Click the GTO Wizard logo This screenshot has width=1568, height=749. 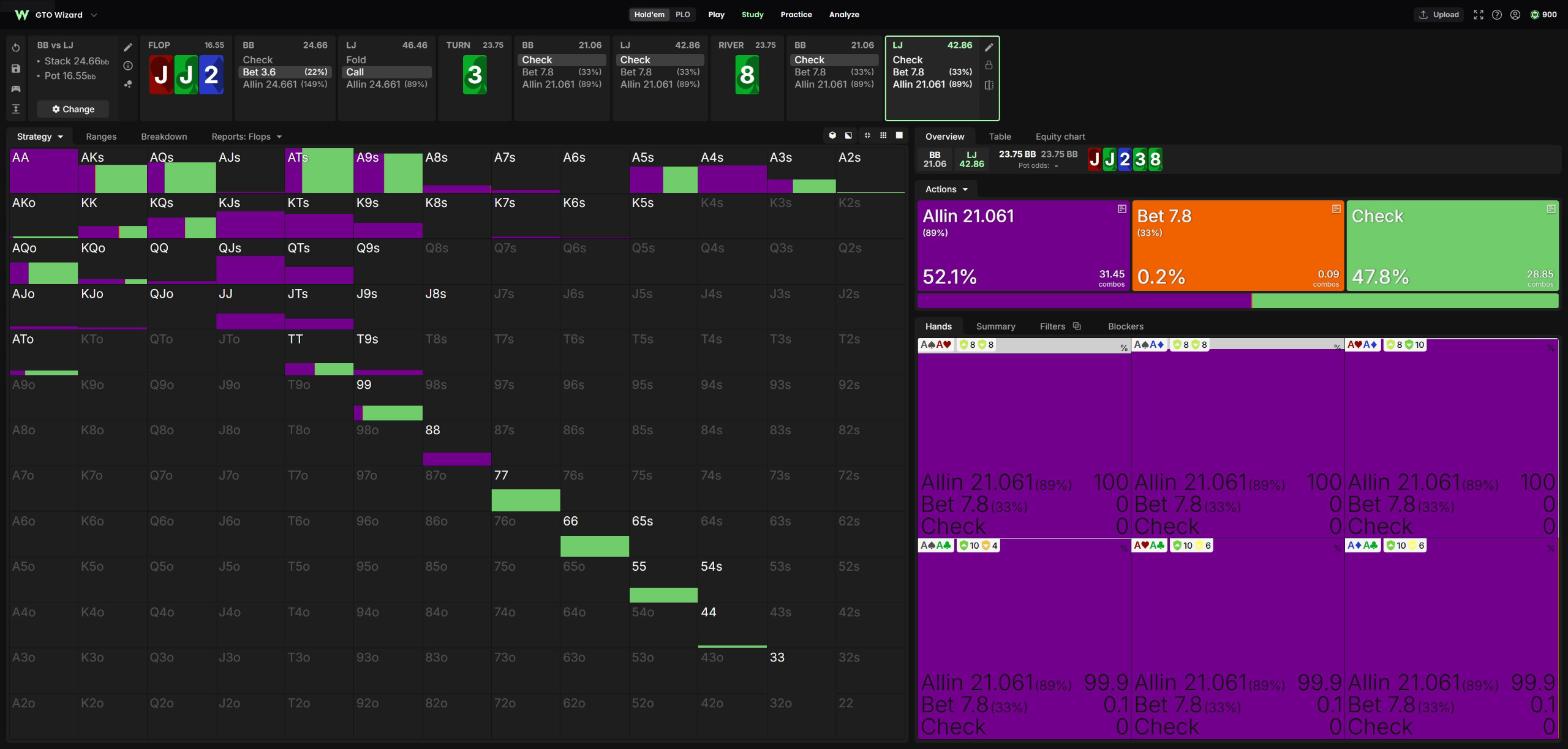pos(21,15)
